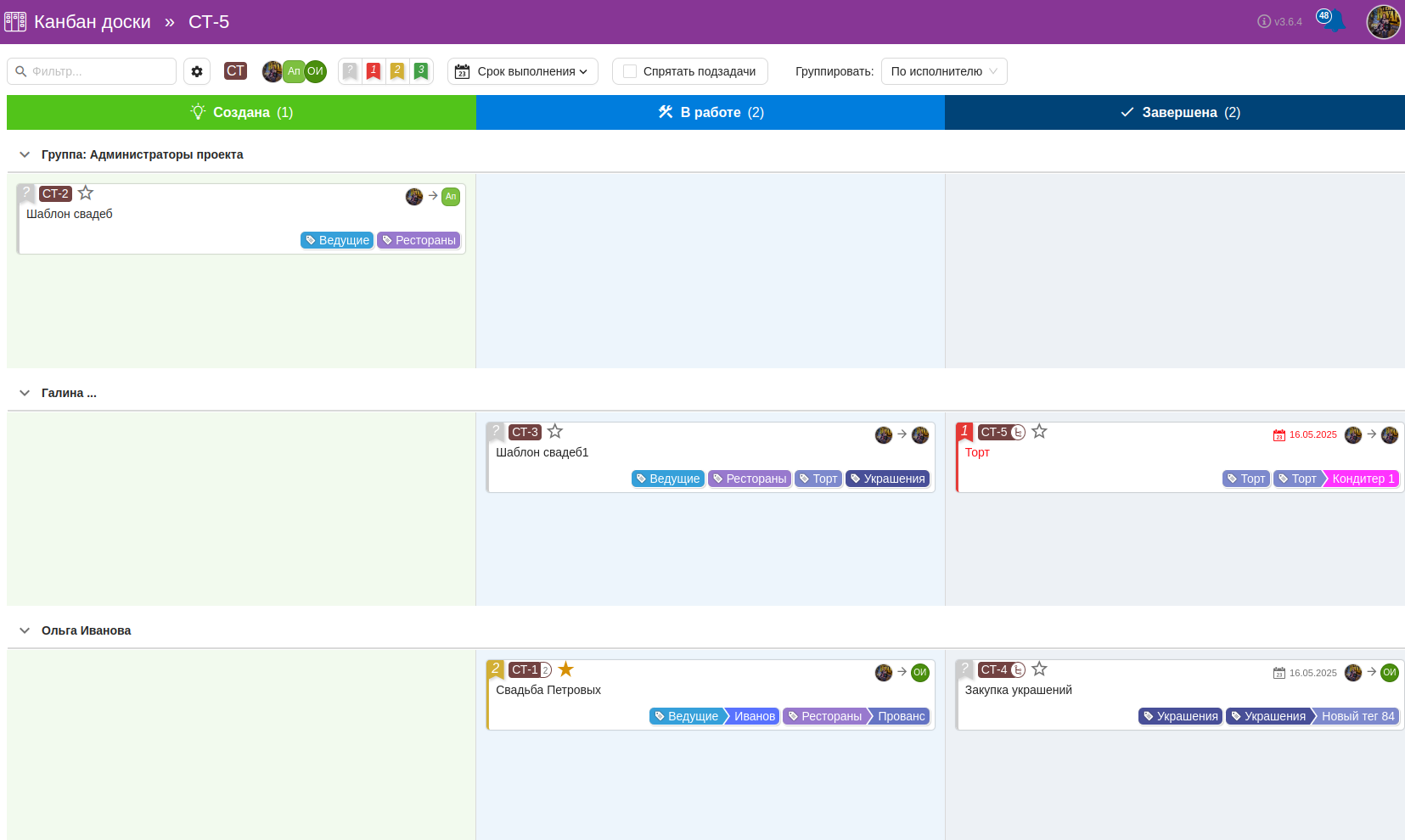Open the 'По исполнителю' grouping dropdown
This screenshot has height=840, width=1405.
[943, 71]
